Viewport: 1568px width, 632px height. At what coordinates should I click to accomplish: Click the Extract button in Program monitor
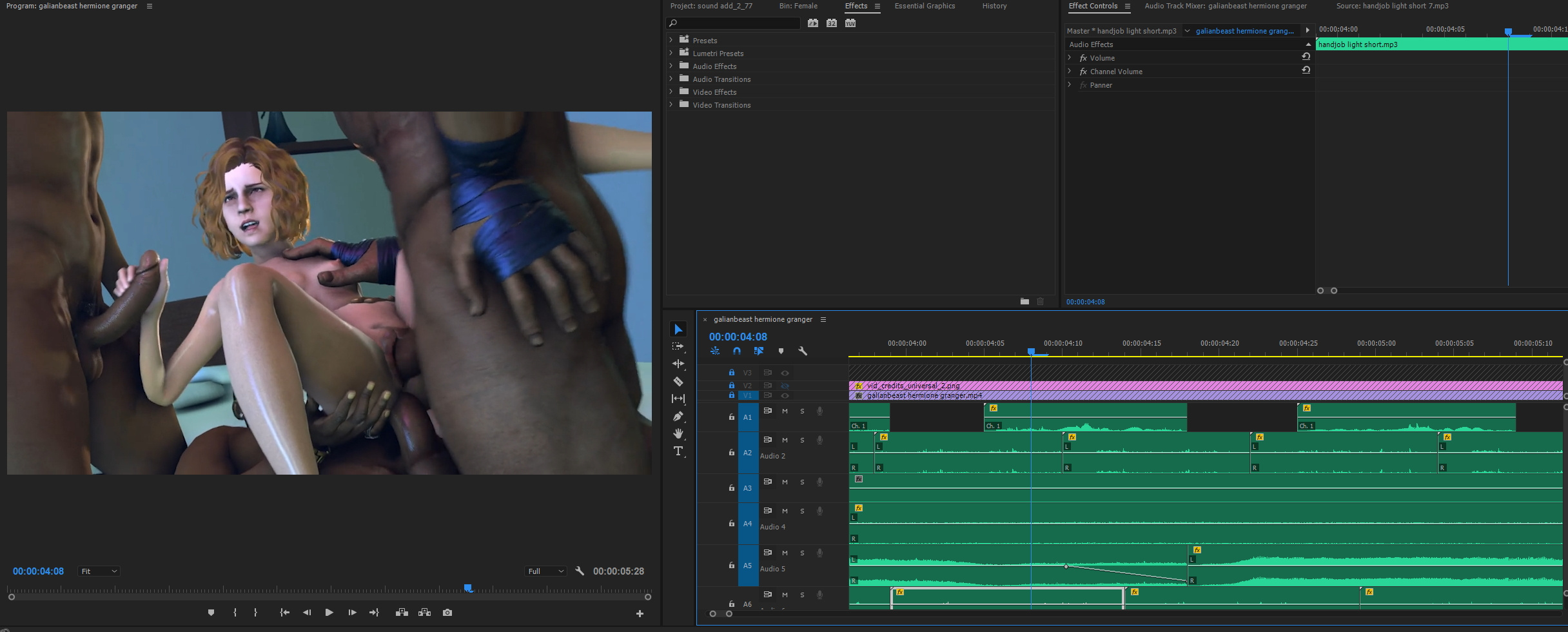tap(424, 613)
